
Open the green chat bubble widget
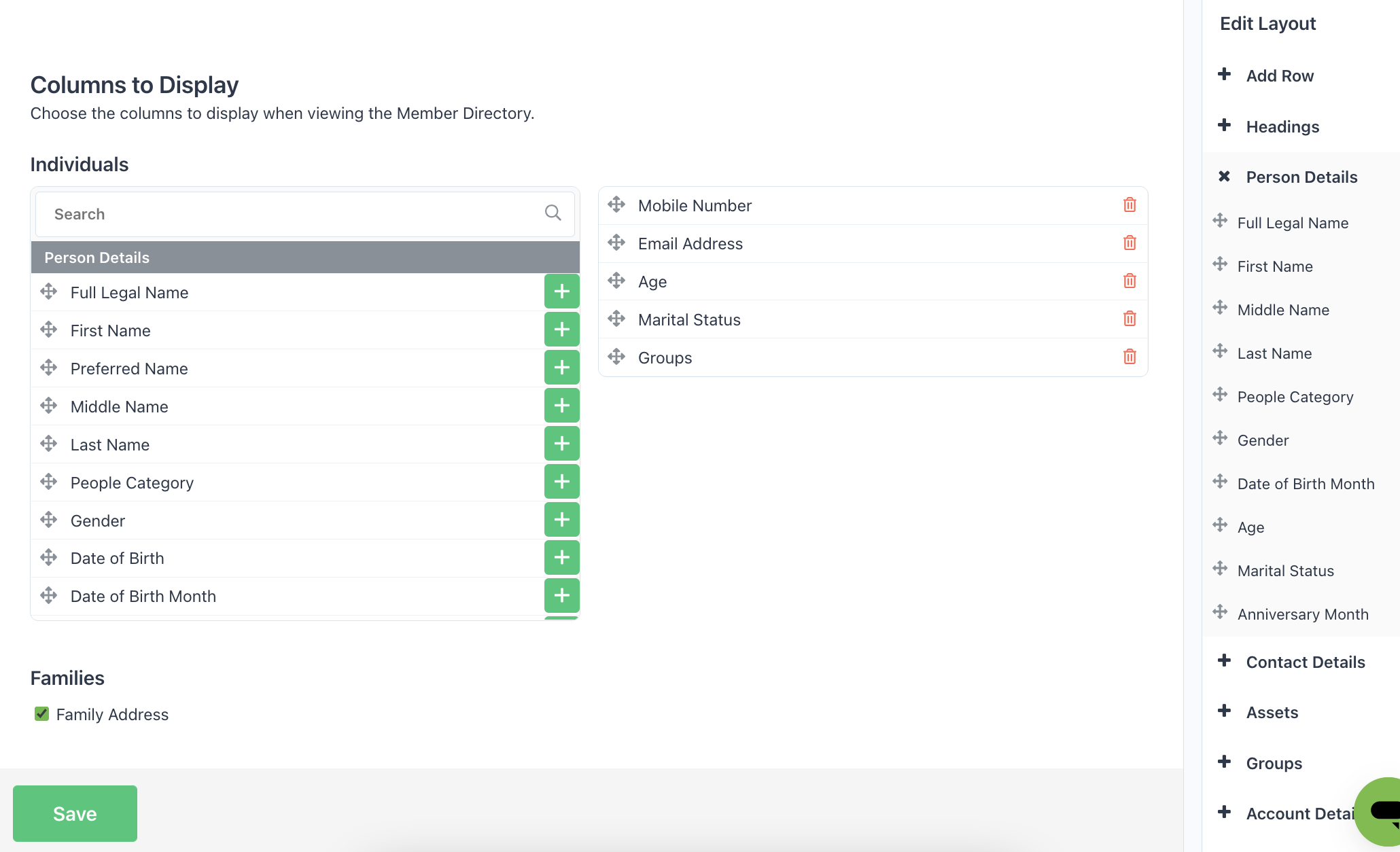[x=1380, y=811]
